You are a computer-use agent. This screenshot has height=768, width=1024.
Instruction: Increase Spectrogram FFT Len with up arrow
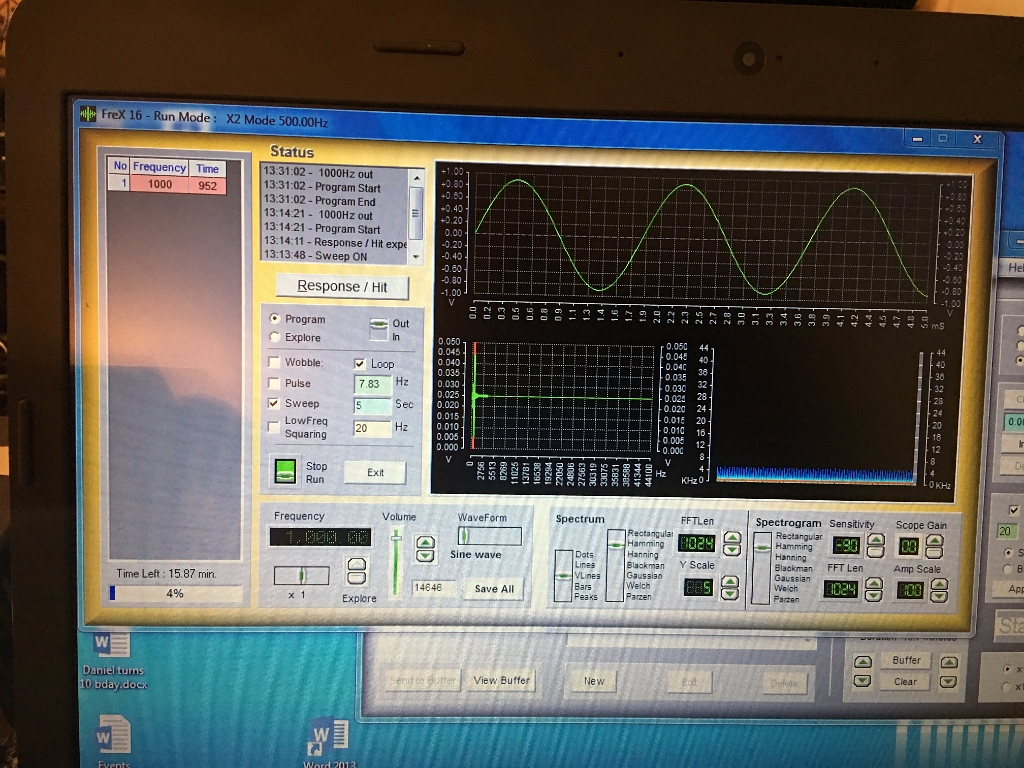point(874,583)
